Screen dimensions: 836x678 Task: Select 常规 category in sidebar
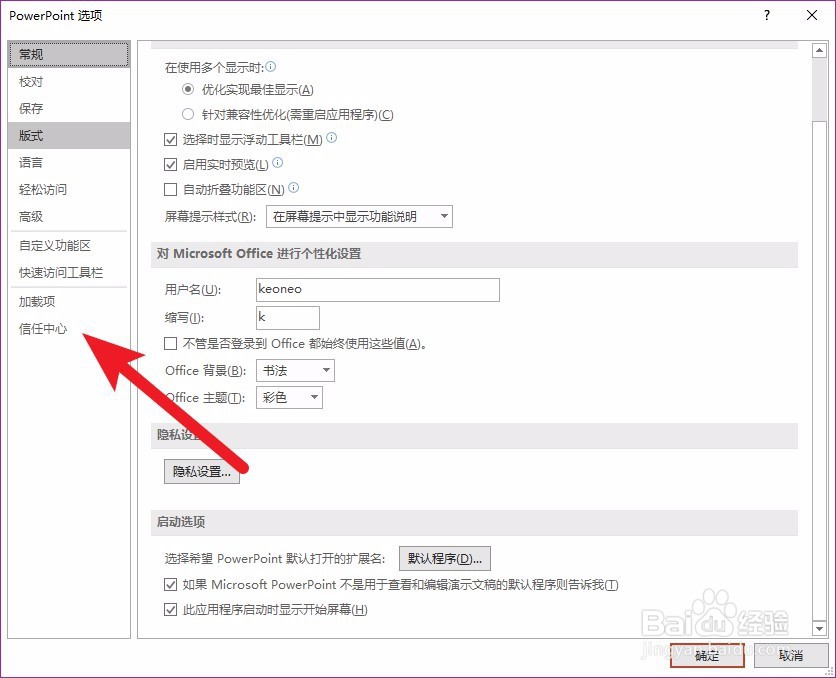click(69, 54)
